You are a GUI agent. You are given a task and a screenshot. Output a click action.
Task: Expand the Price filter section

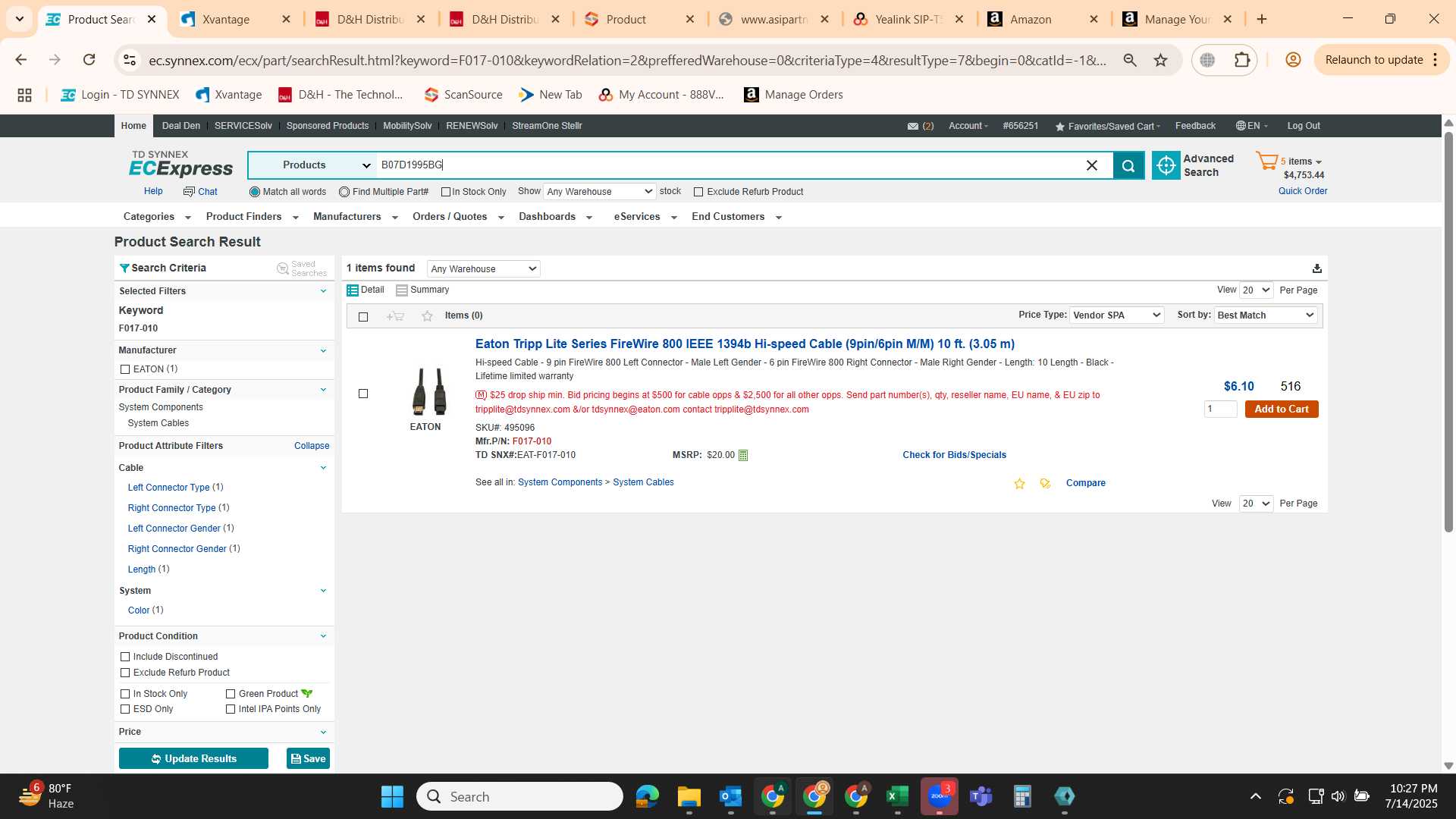[x=323, y=732]
